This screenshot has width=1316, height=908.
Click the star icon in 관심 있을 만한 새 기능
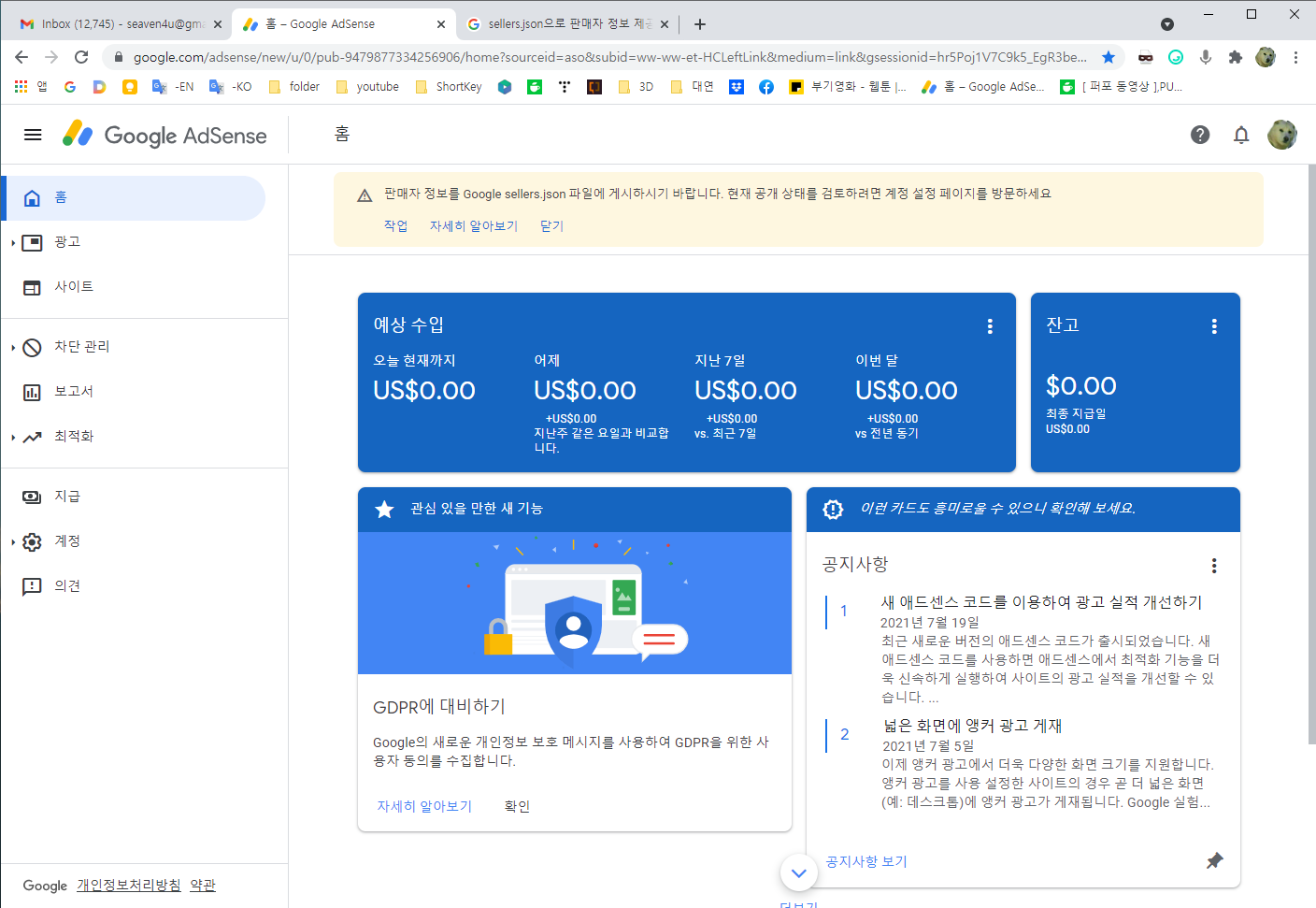[384, 509]
